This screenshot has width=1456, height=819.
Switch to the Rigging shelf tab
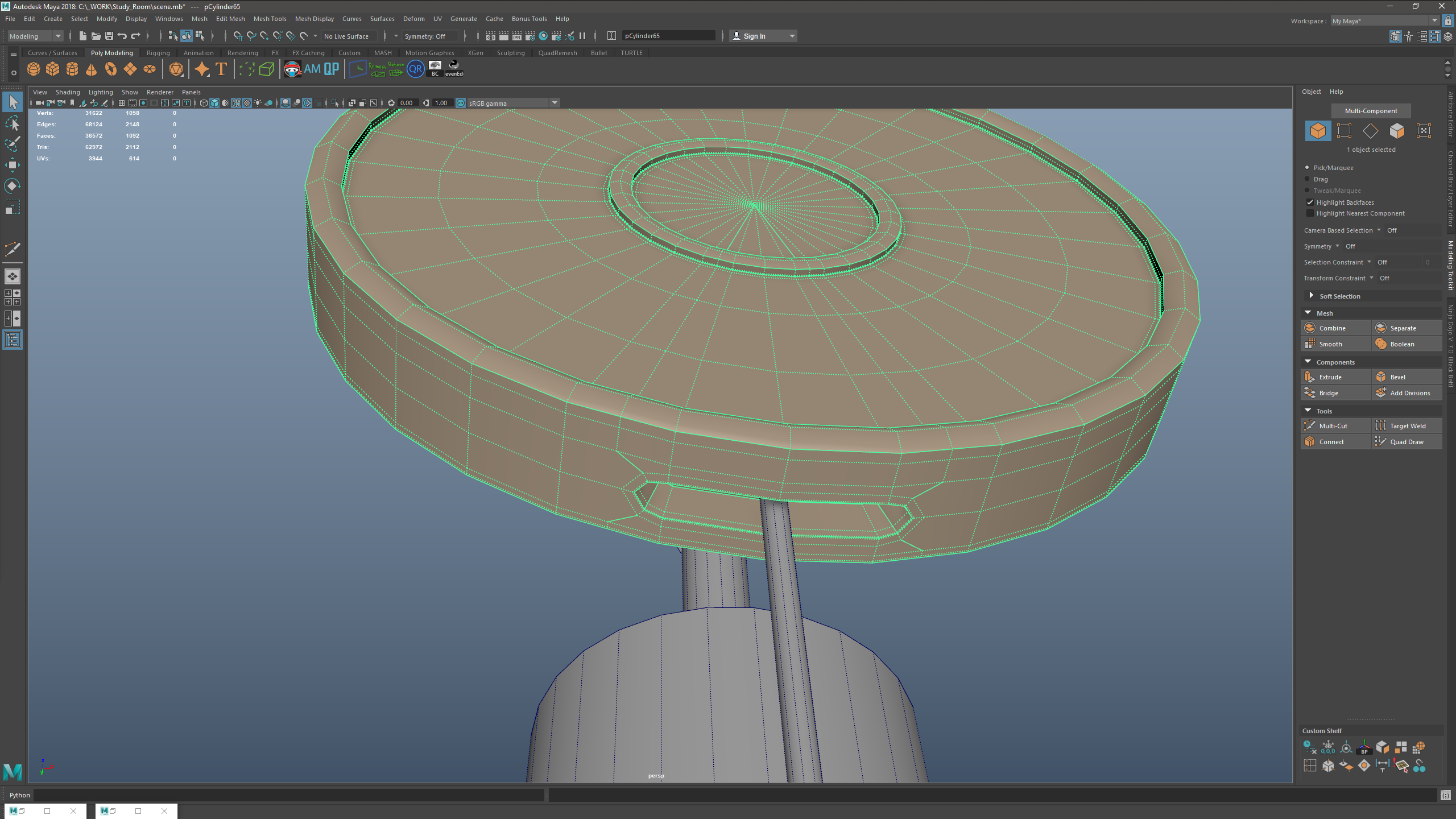(x=158, y=53)
